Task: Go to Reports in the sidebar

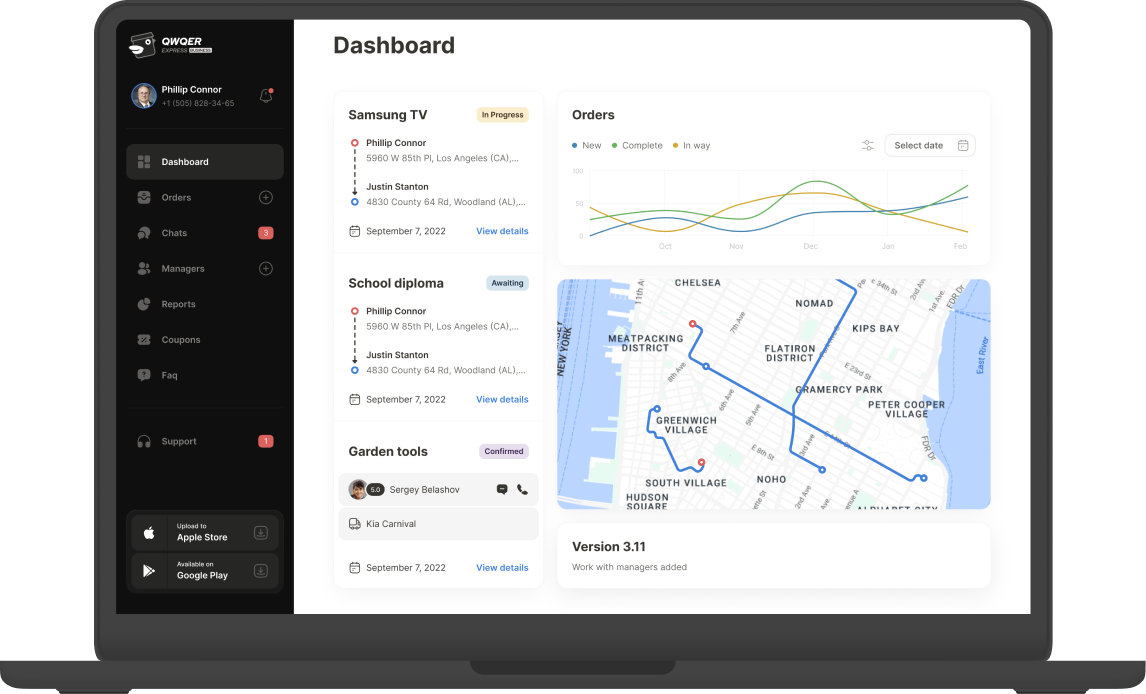Action: click(x=178, y=304)
